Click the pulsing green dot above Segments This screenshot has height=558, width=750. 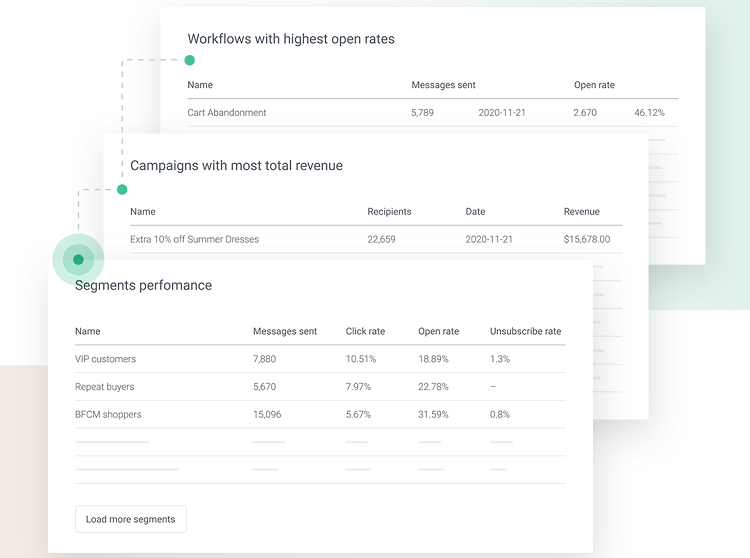pyautogui.click(x=78, y=260)
